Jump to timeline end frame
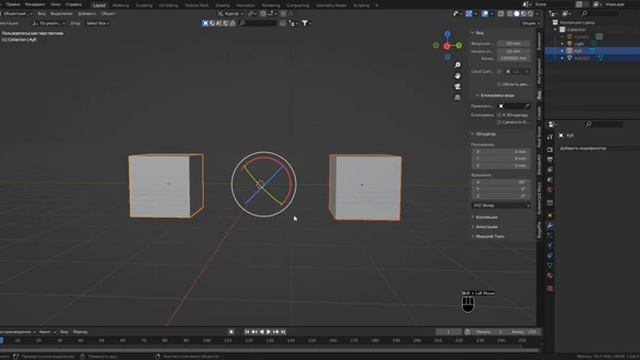This screenshot has width=640, height=360. point(283,332)
